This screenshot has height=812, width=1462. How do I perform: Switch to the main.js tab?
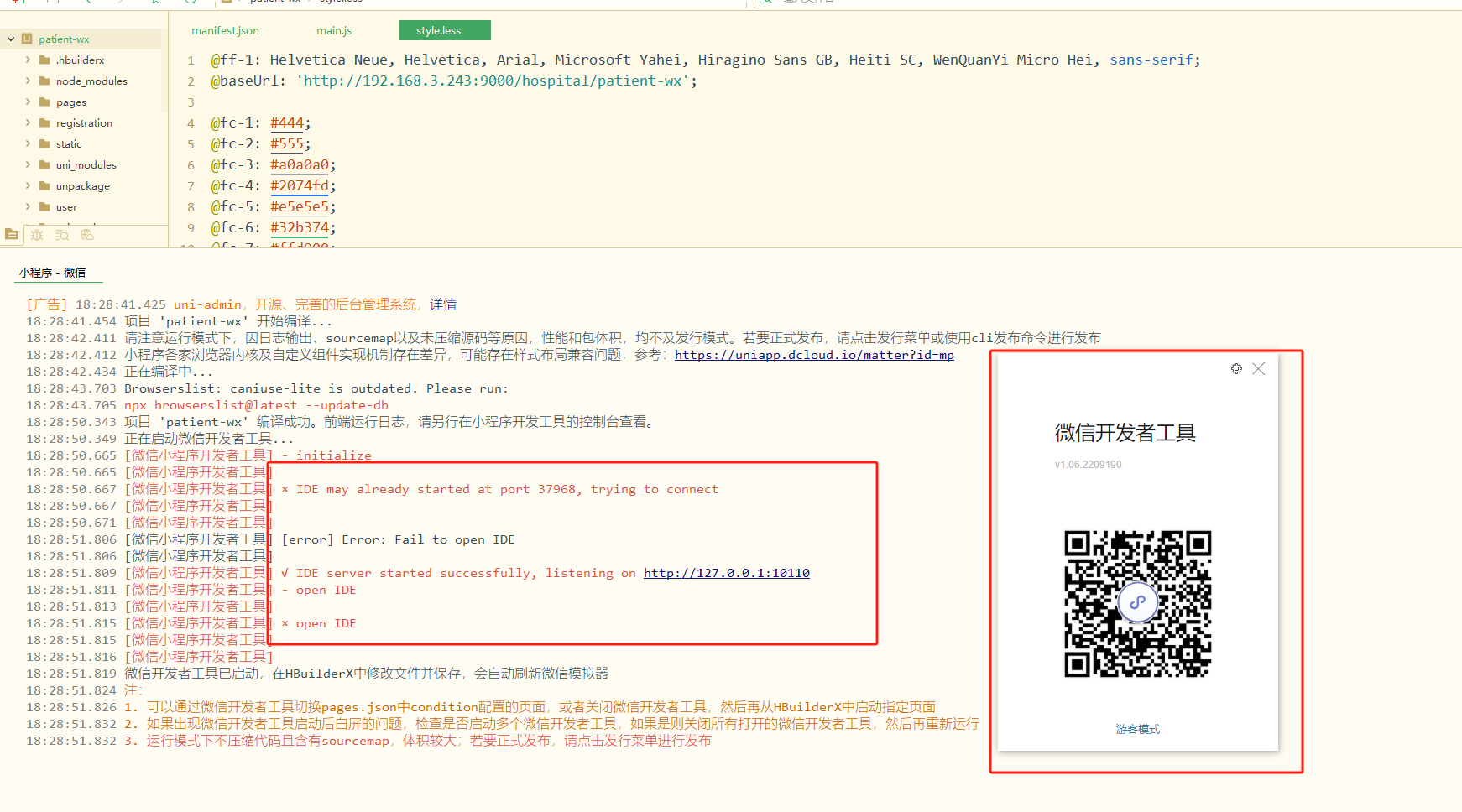334,30
